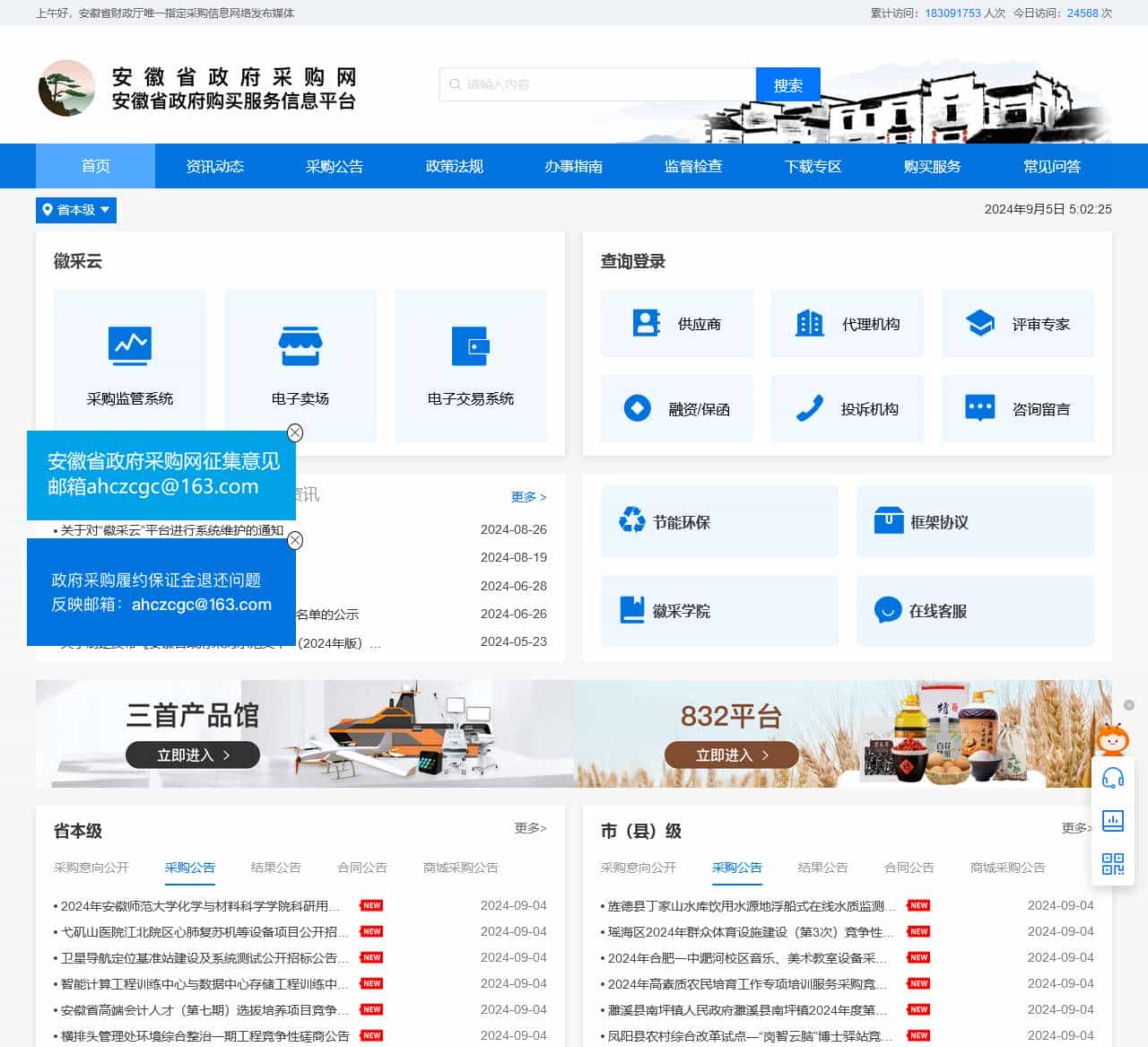
Task: Click 立即进入 on 832平台 banner
Action: (732, 755)
